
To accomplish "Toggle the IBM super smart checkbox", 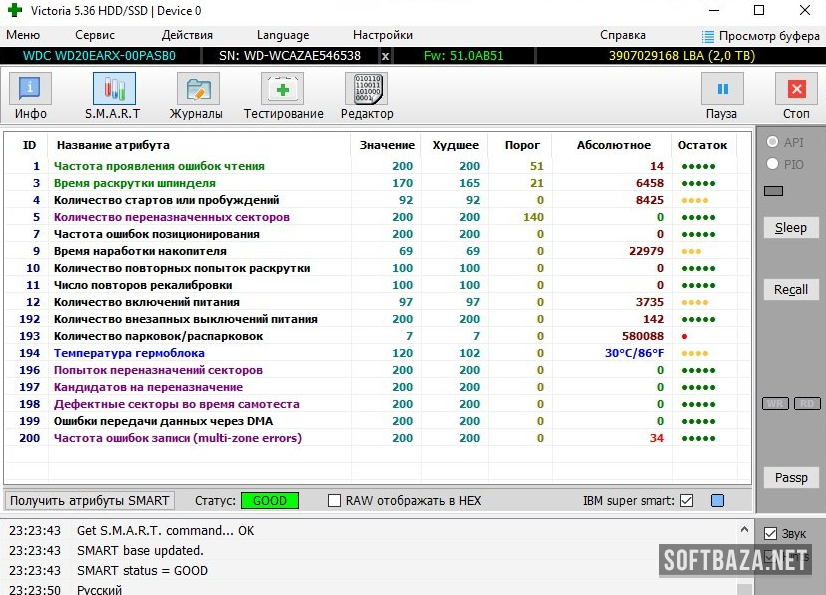I will tap(686, 501).
